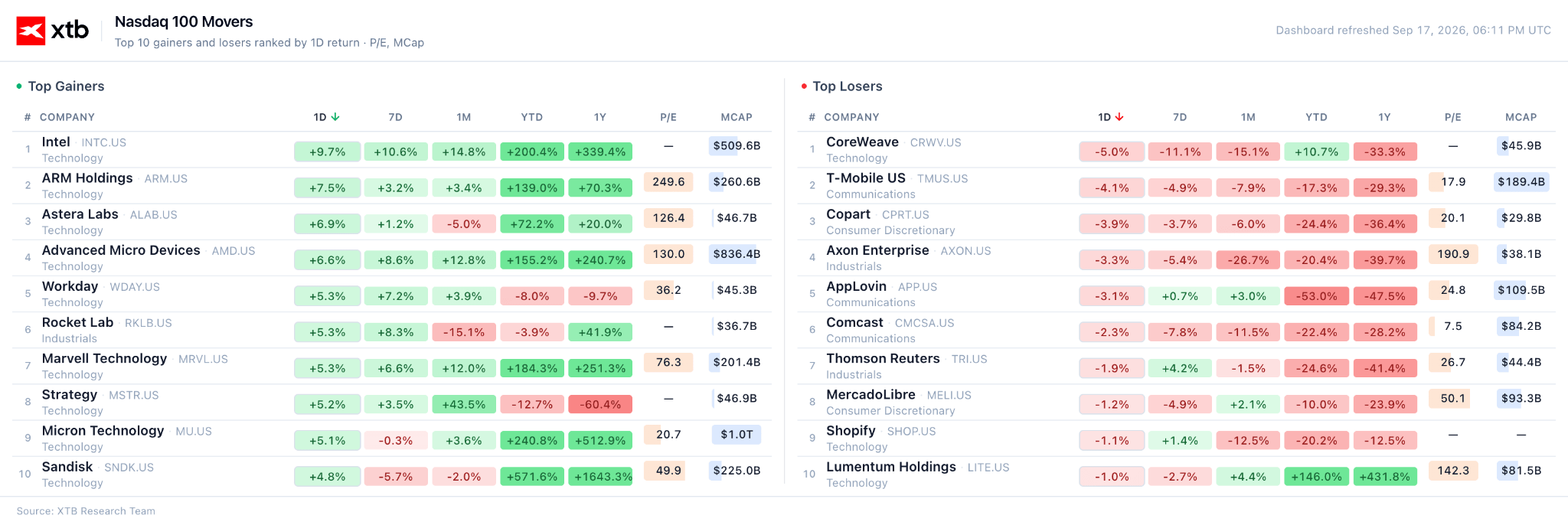Screen dimensions: 1568x525
Task: Select Lumentum Holdings name
Action: click(x=891, y=467)
